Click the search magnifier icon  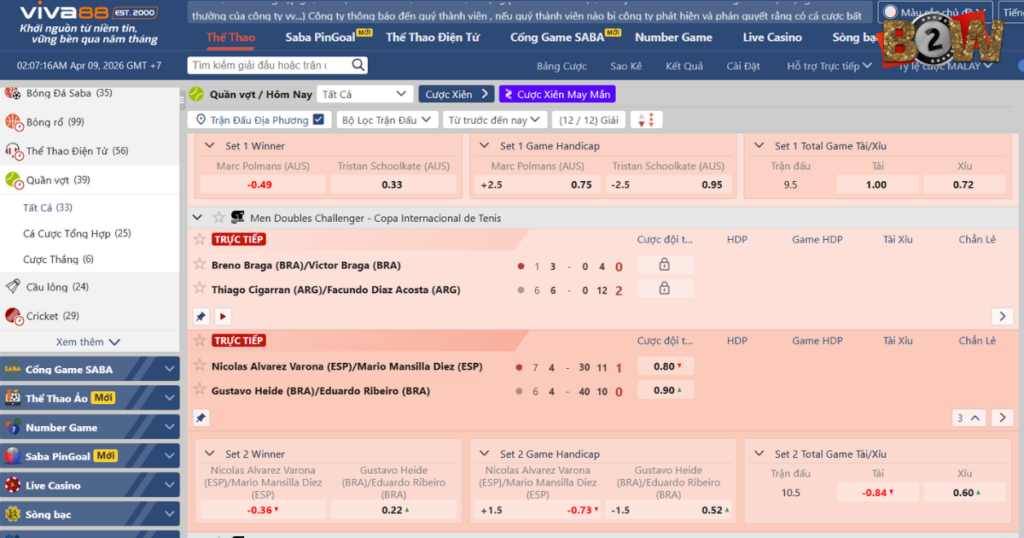(358, 65)
